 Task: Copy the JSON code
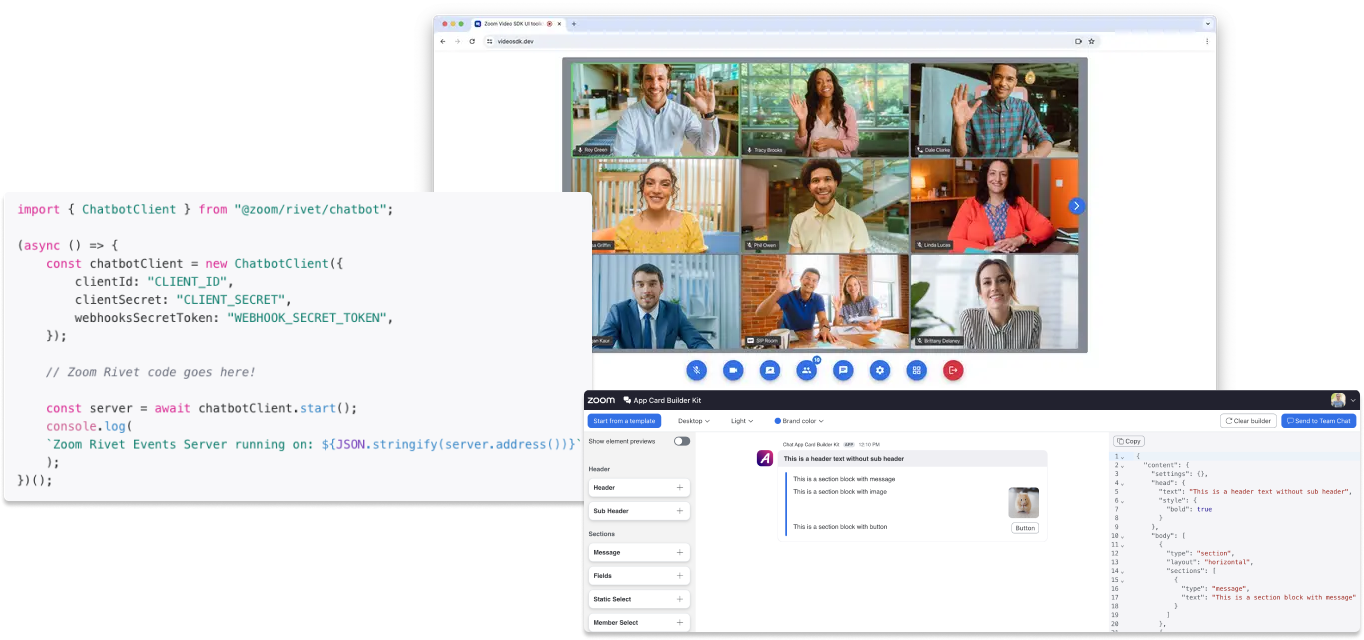[x=1129, y=441]
